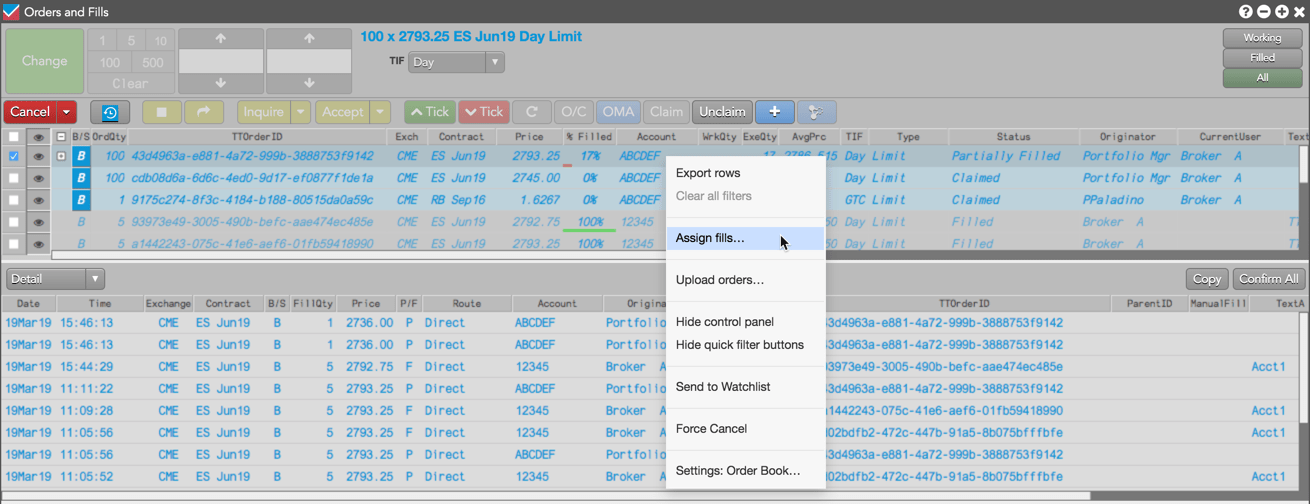The image size is (1310, 504).
Task: Click the O/C toolbar button
Action: 574,112
